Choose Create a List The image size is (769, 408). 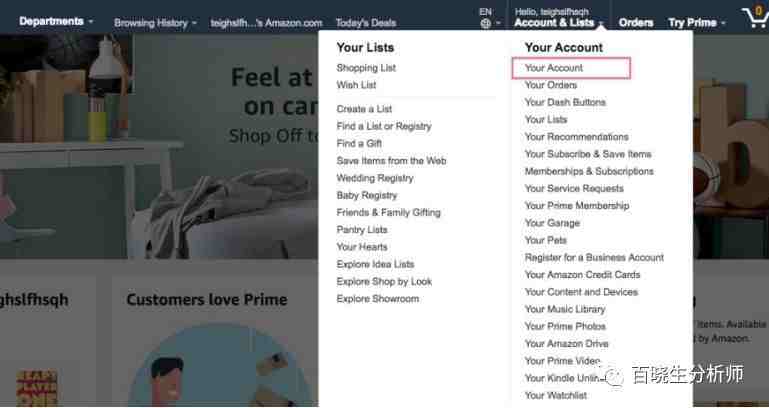(364, 109)
